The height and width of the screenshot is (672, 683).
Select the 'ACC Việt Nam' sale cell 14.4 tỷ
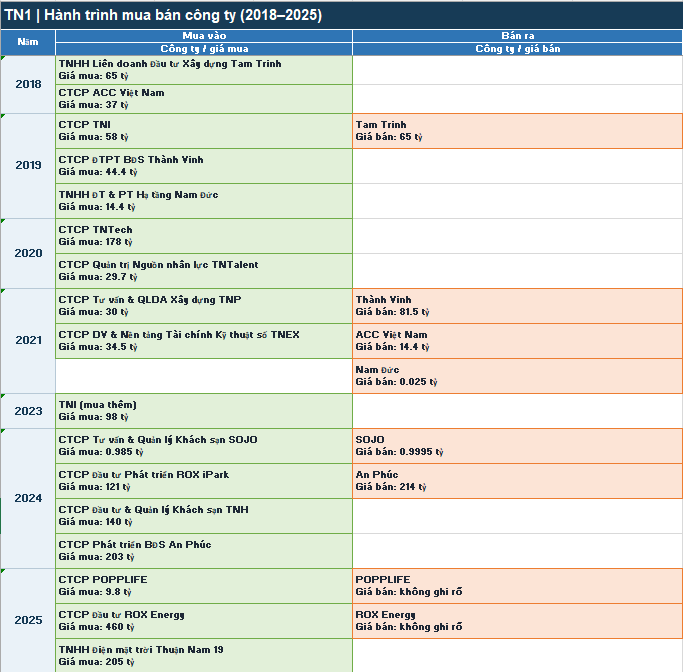517,341
